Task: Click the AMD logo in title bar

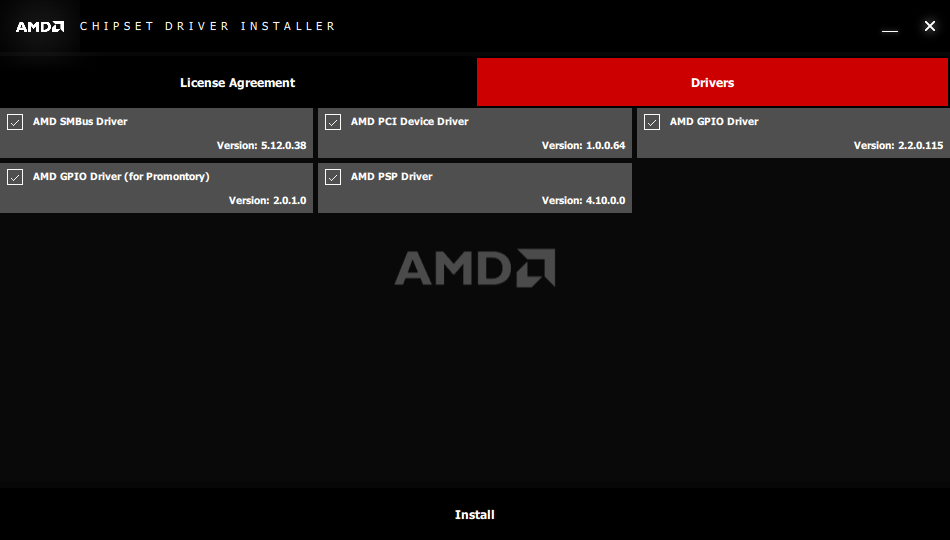Action: [x=40, y=27]
